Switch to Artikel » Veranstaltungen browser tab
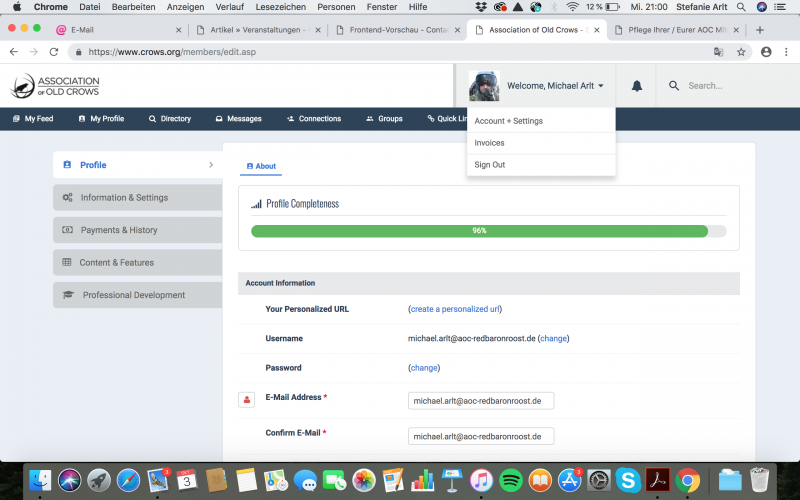The image size is (800, 500). click(x=258, y=30)
